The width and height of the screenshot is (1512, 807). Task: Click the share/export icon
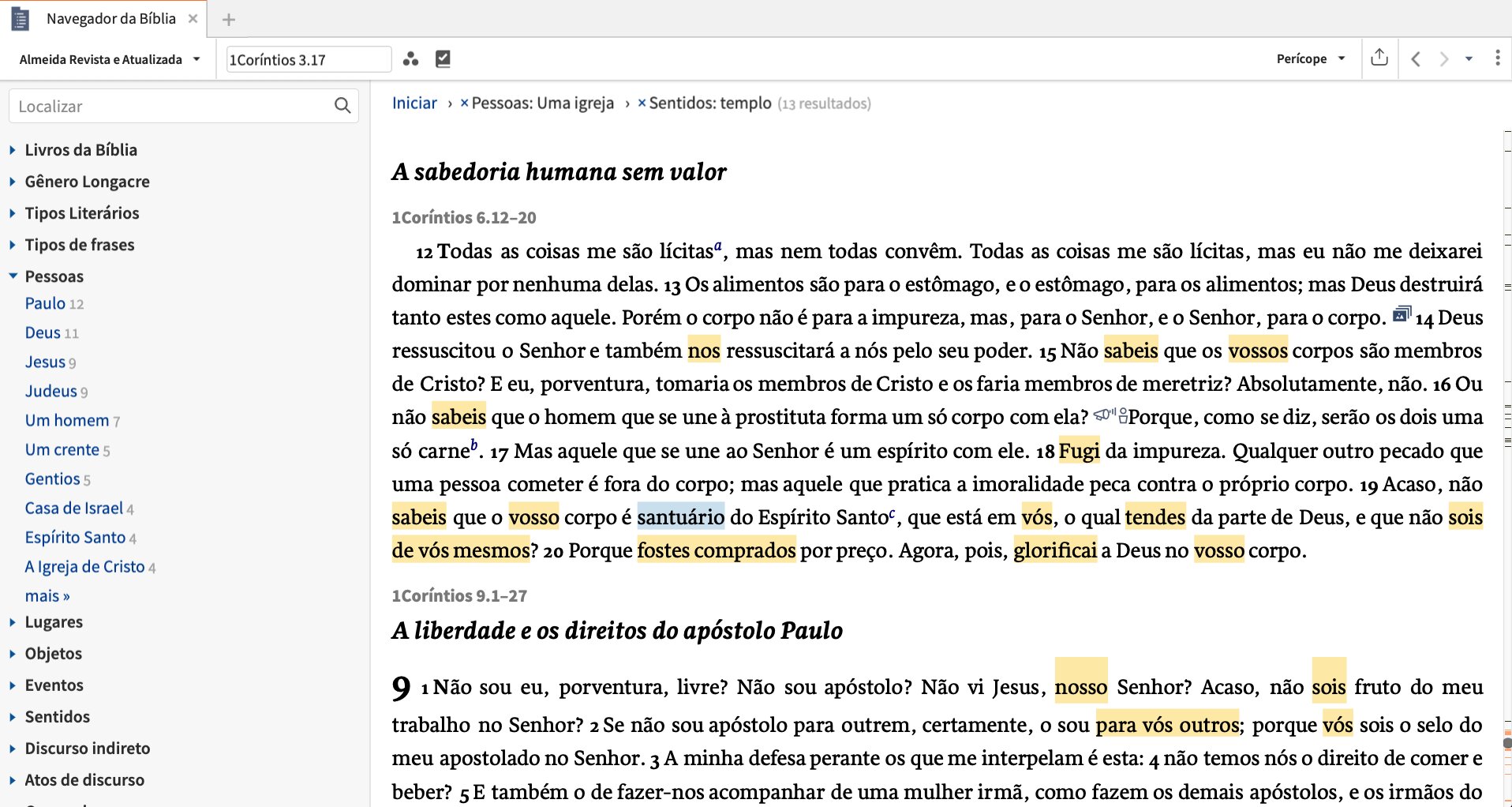(1379, 58)
